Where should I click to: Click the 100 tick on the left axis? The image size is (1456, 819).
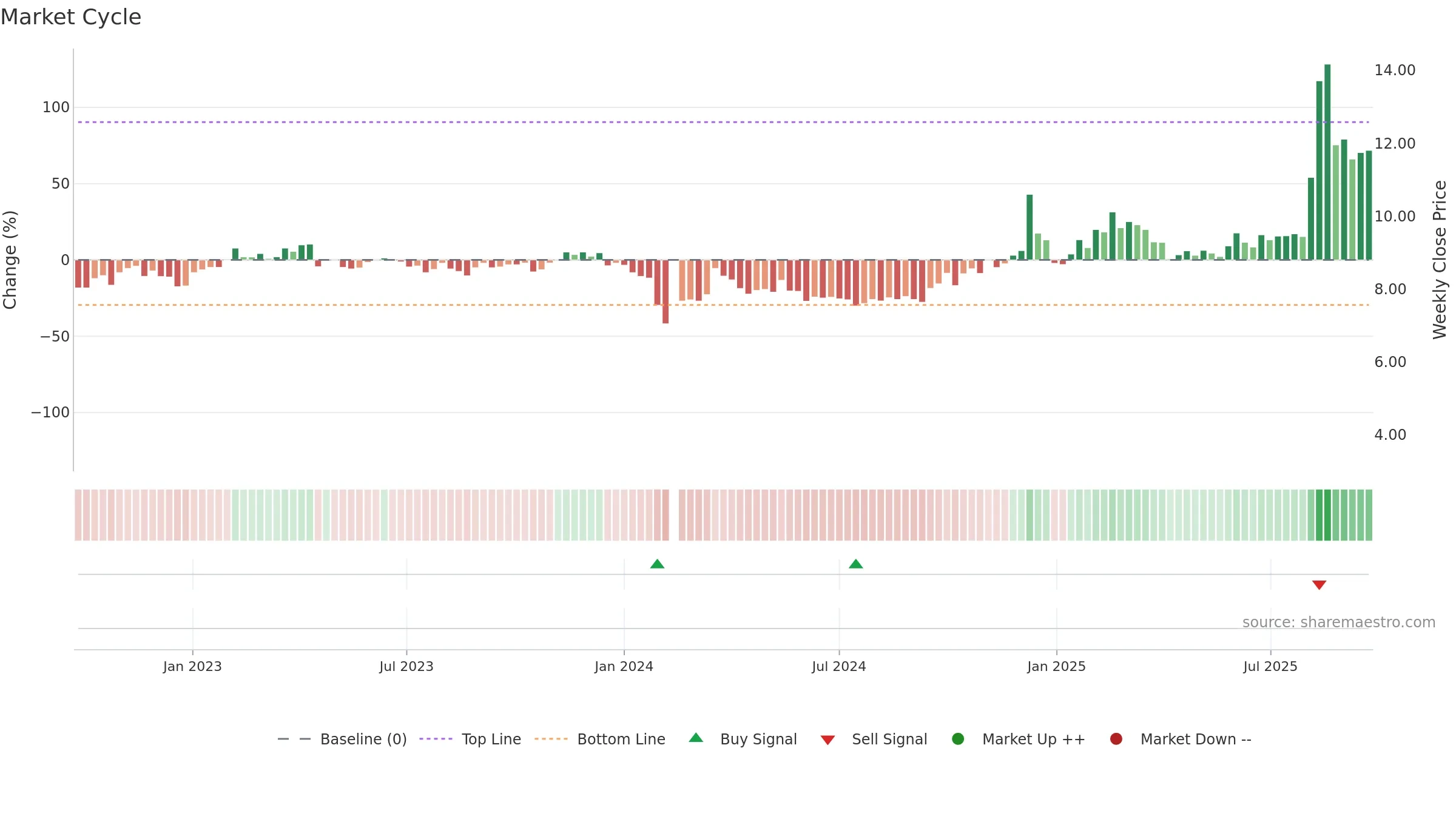(x=56, y=107)
